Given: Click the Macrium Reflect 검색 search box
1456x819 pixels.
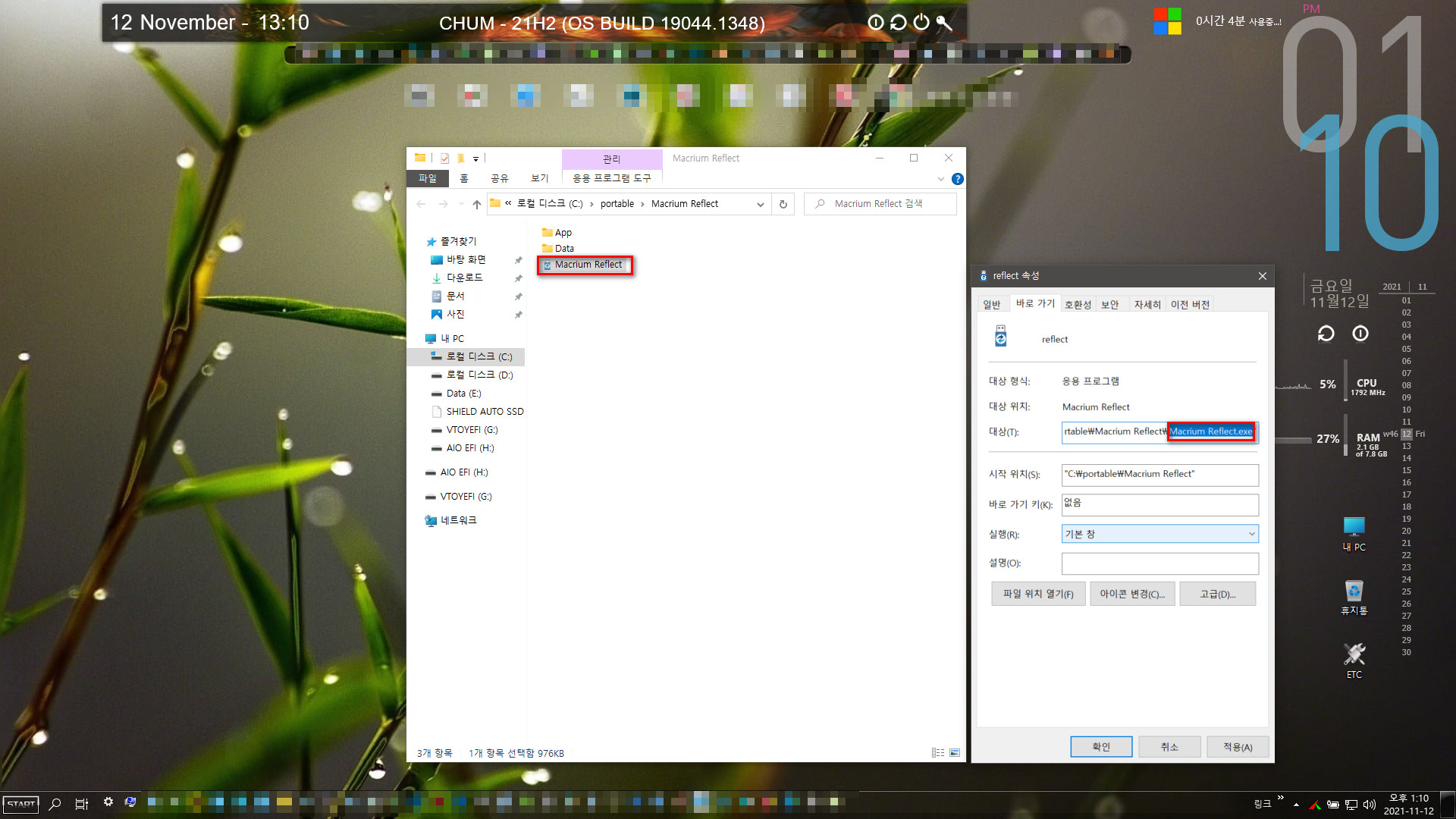Looking at the screenshot, I should click(880, 204).
